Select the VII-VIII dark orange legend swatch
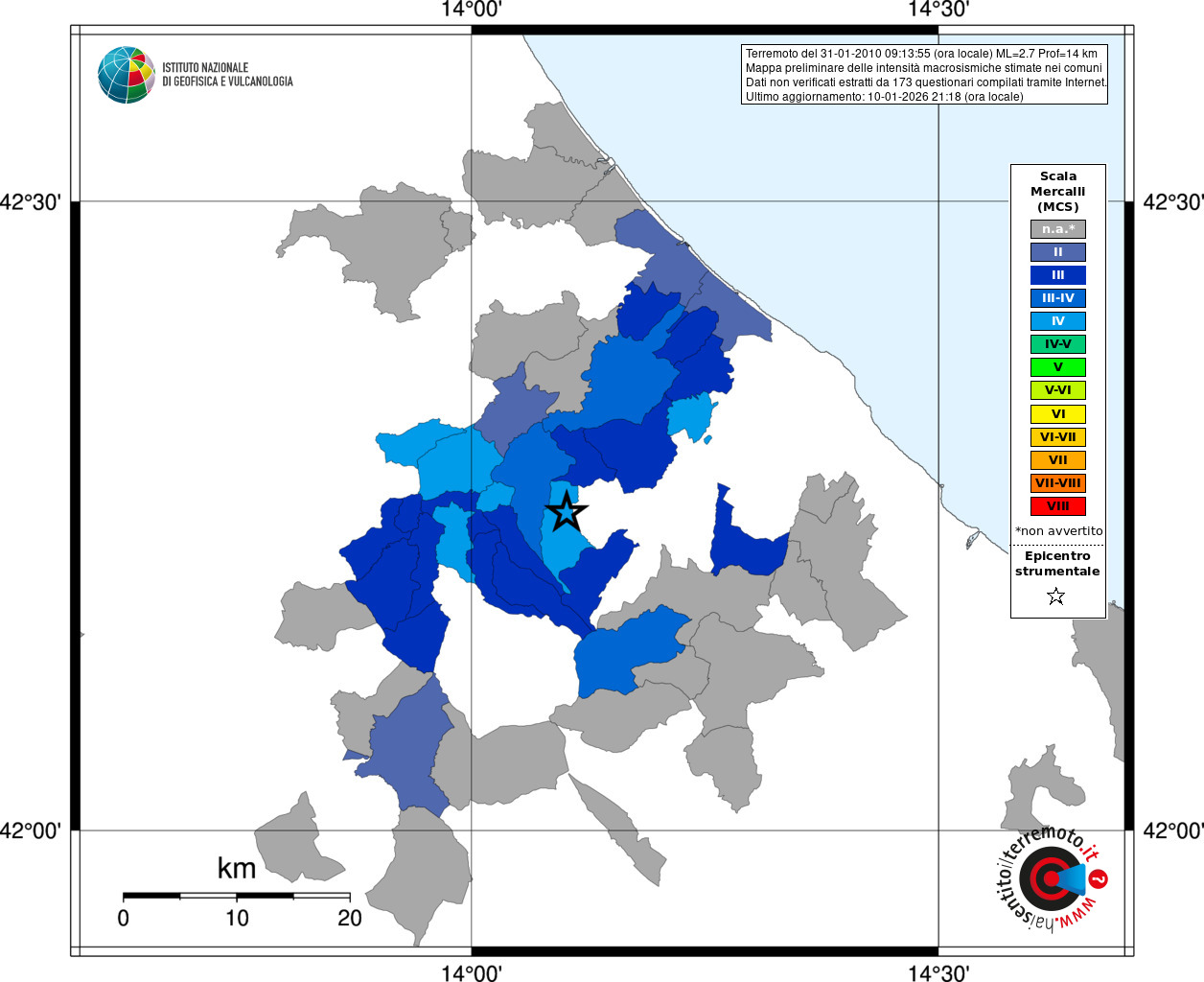The height and width of the screenshot is (982, 1204). (x=1058, y=483)
